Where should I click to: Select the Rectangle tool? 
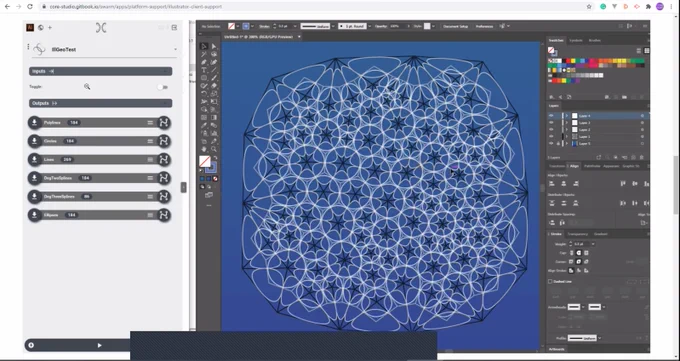(x=204, y=78)
